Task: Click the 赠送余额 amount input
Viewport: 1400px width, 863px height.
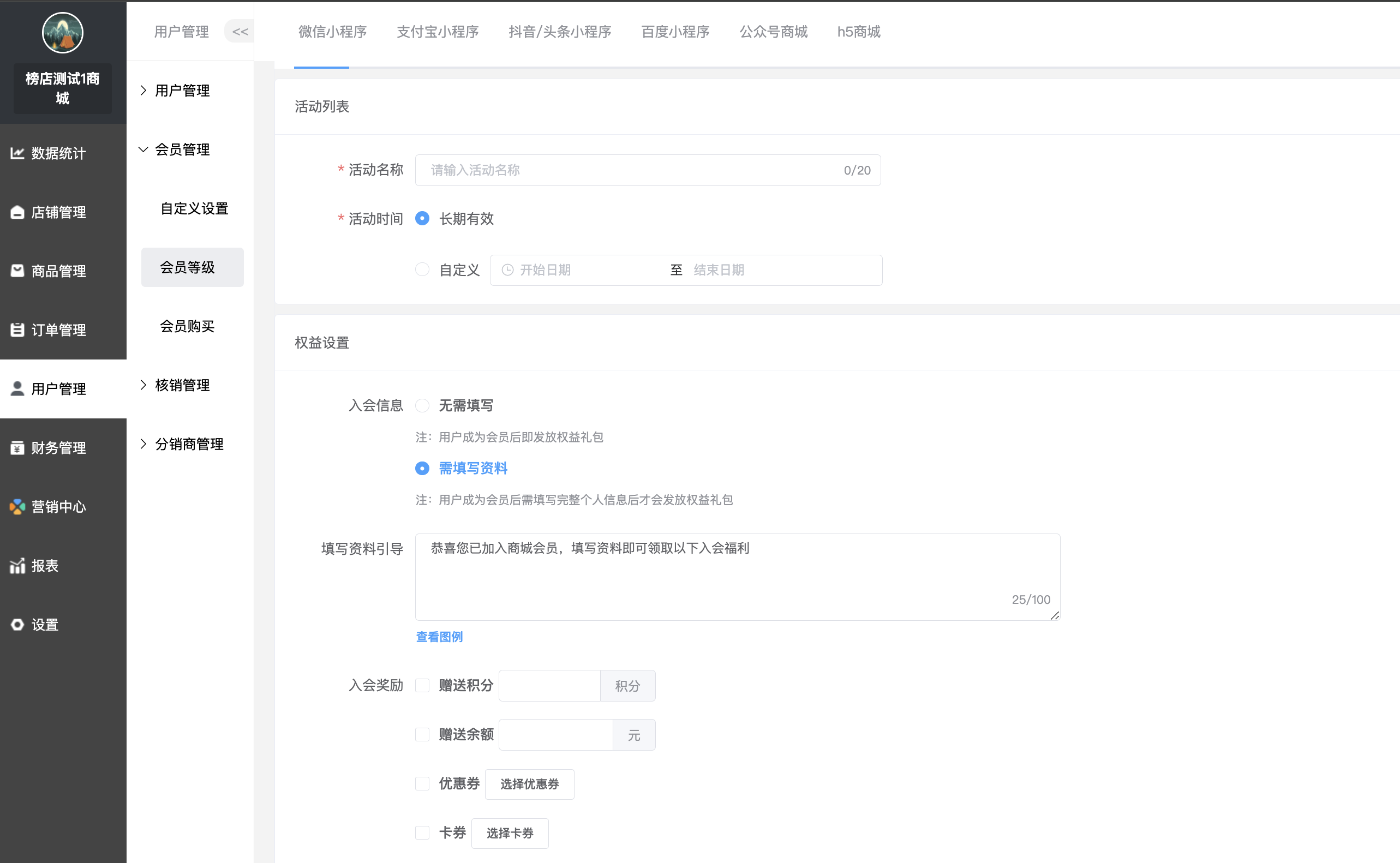Action: (x=555, y=735)
